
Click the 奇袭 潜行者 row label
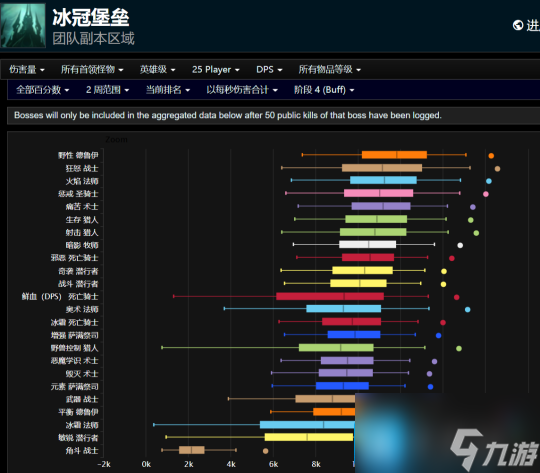point(78,271)
